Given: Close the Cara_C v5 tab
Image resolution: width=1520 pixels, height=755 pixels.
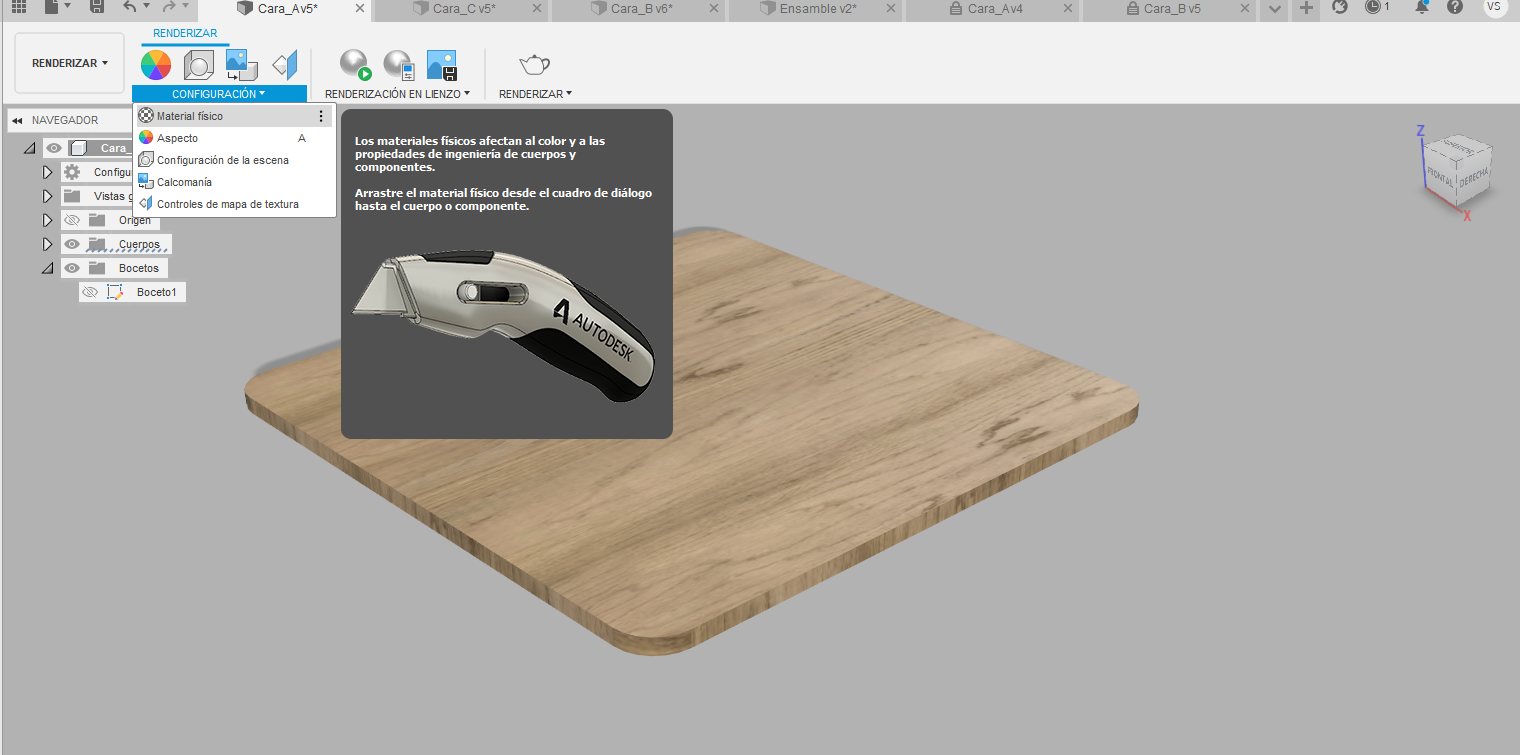Looking at the screenshot, I should pos(536,8).
